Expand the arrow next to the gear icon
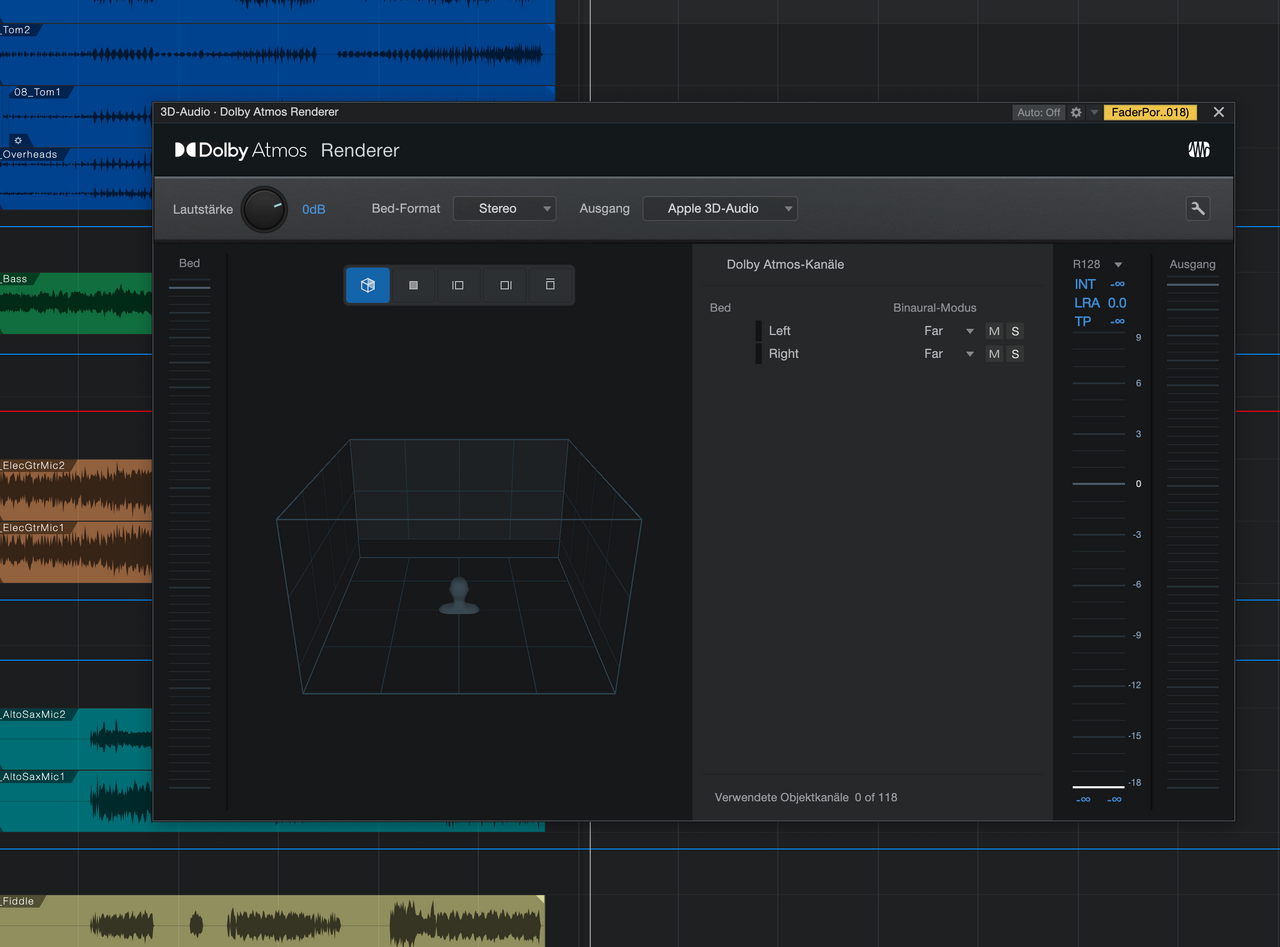 click(1094, 112)
